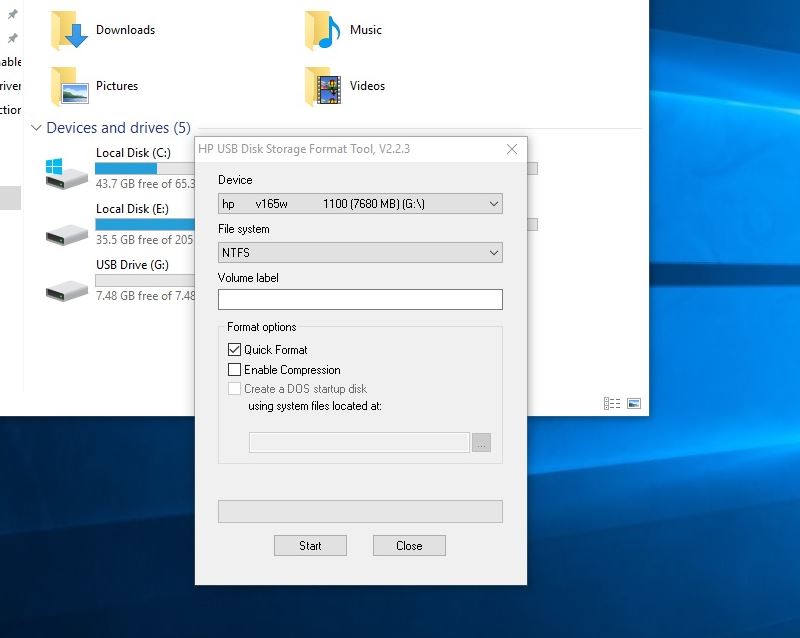Click the Downloads folder label
The height and width of the screenshot is (638, 800).
point(126,30)
